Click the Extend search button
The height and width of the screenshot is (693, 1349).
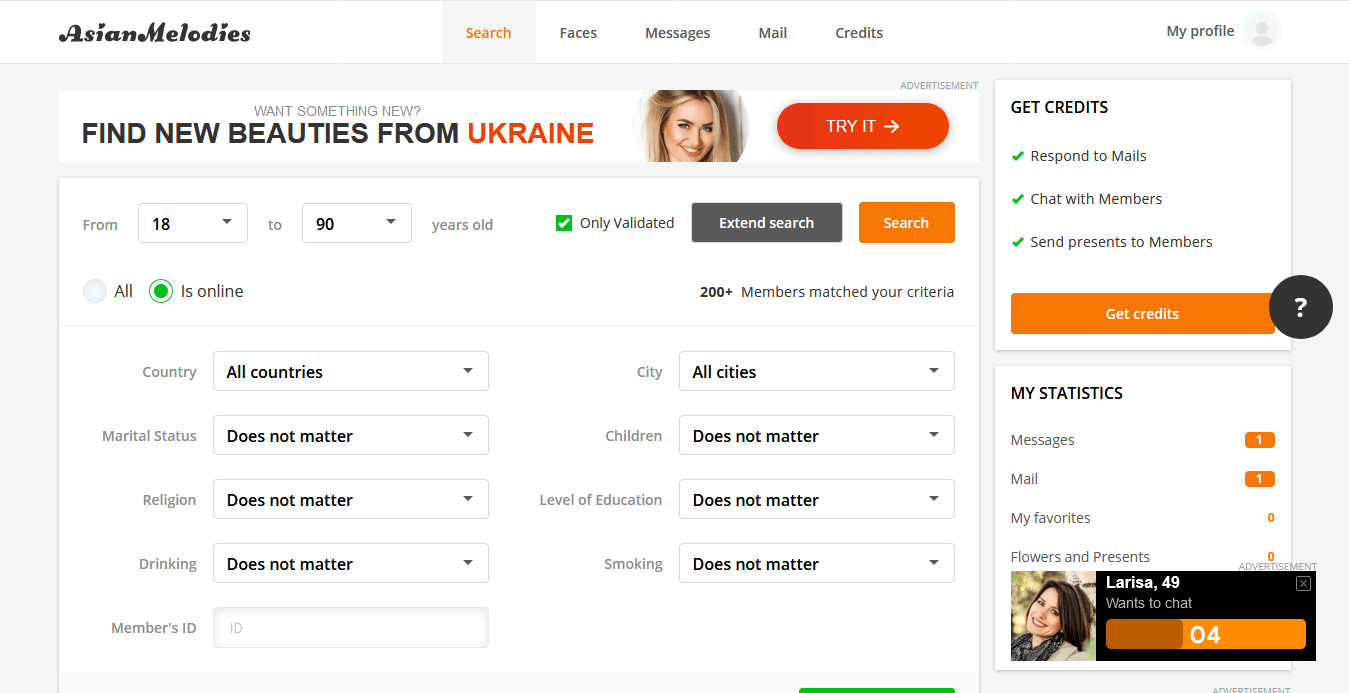(x=767, y=223)
